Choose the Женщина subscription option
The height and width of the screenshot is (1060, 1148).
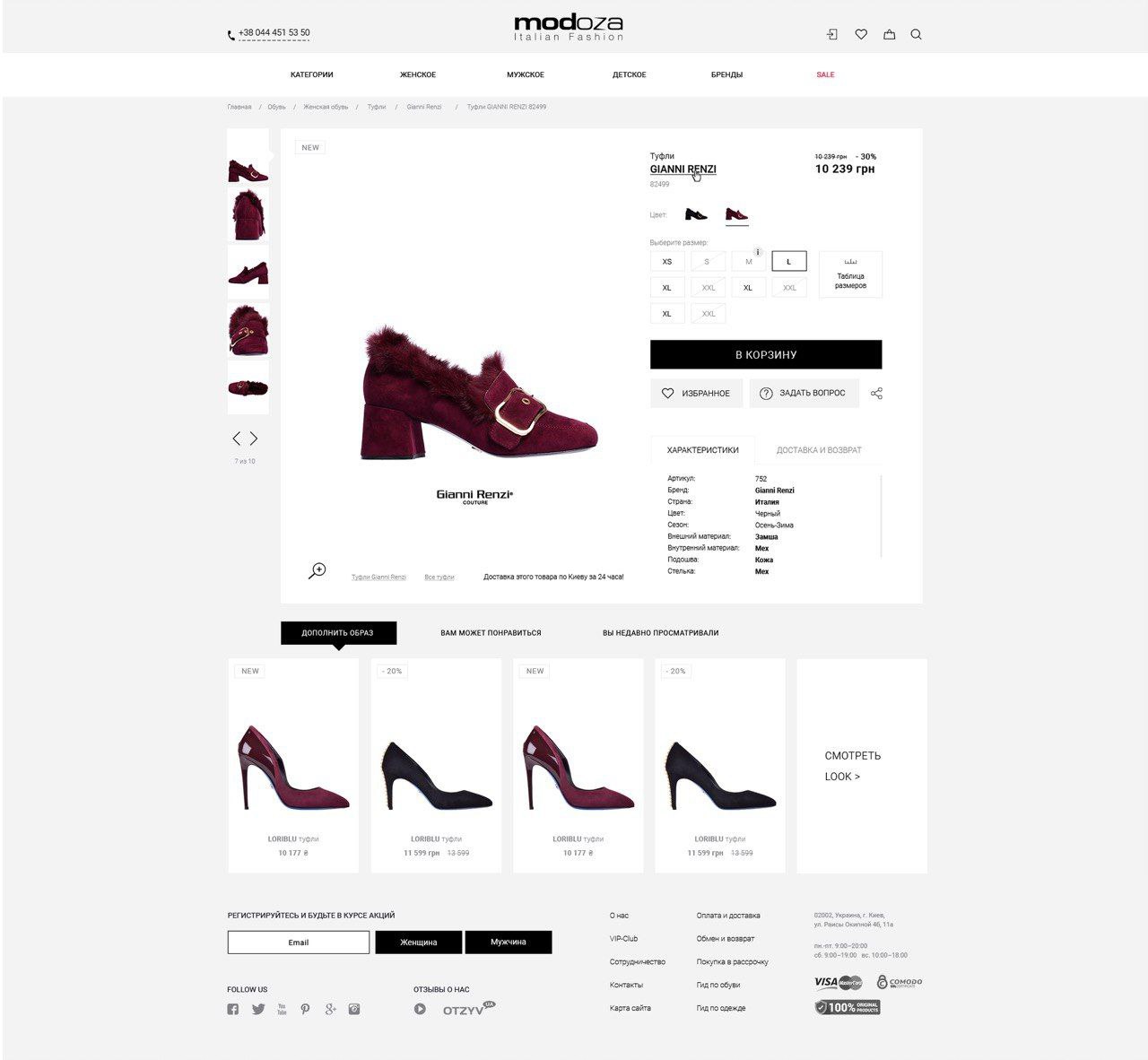point(419,943)
